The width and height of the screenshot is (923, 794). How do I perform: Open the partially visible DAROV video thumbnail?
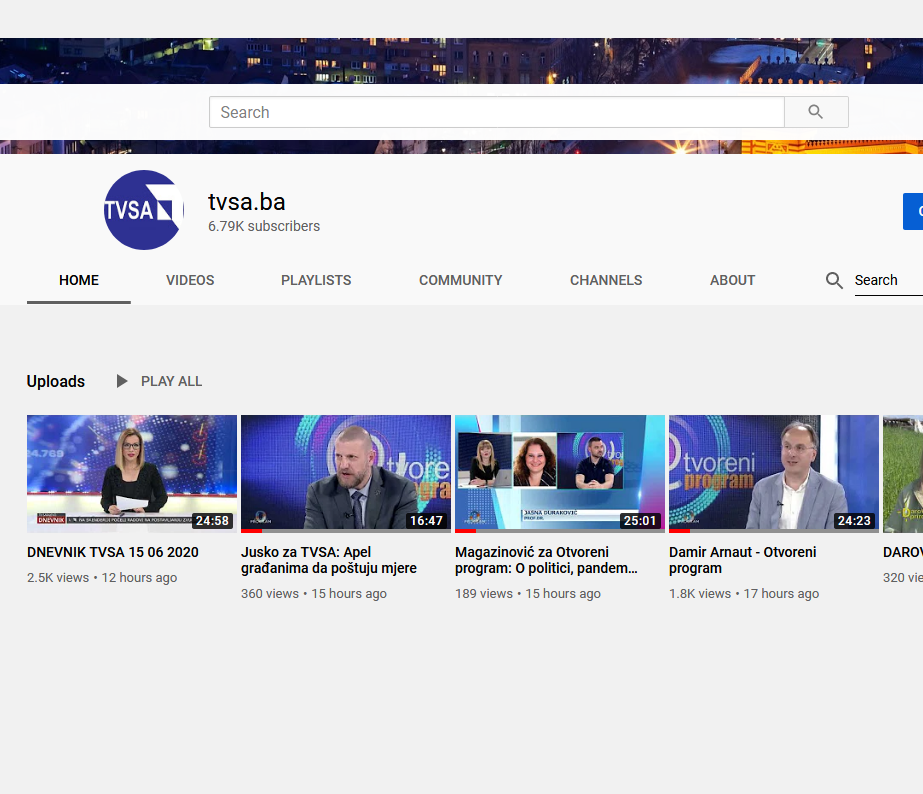point(903,474)
